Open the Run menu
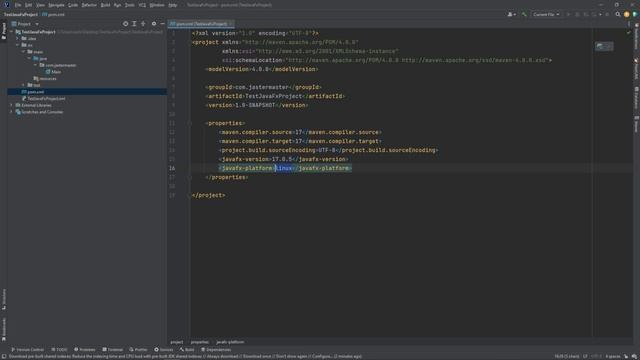Screen dimensions: 640x360 [117, 5]
